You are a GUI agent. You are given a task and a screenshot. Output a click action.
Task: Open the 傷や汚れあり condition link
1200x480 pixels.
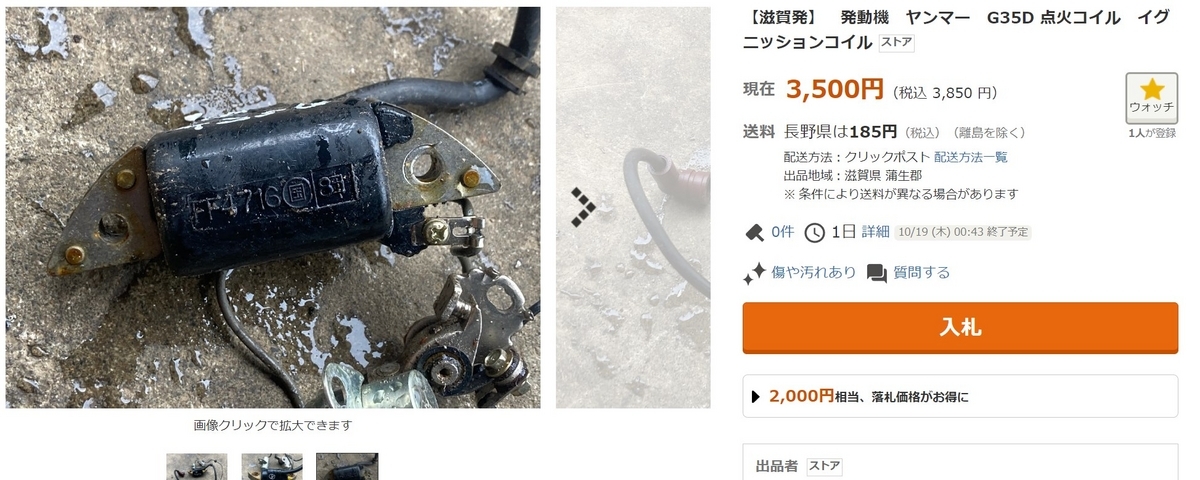813,273
